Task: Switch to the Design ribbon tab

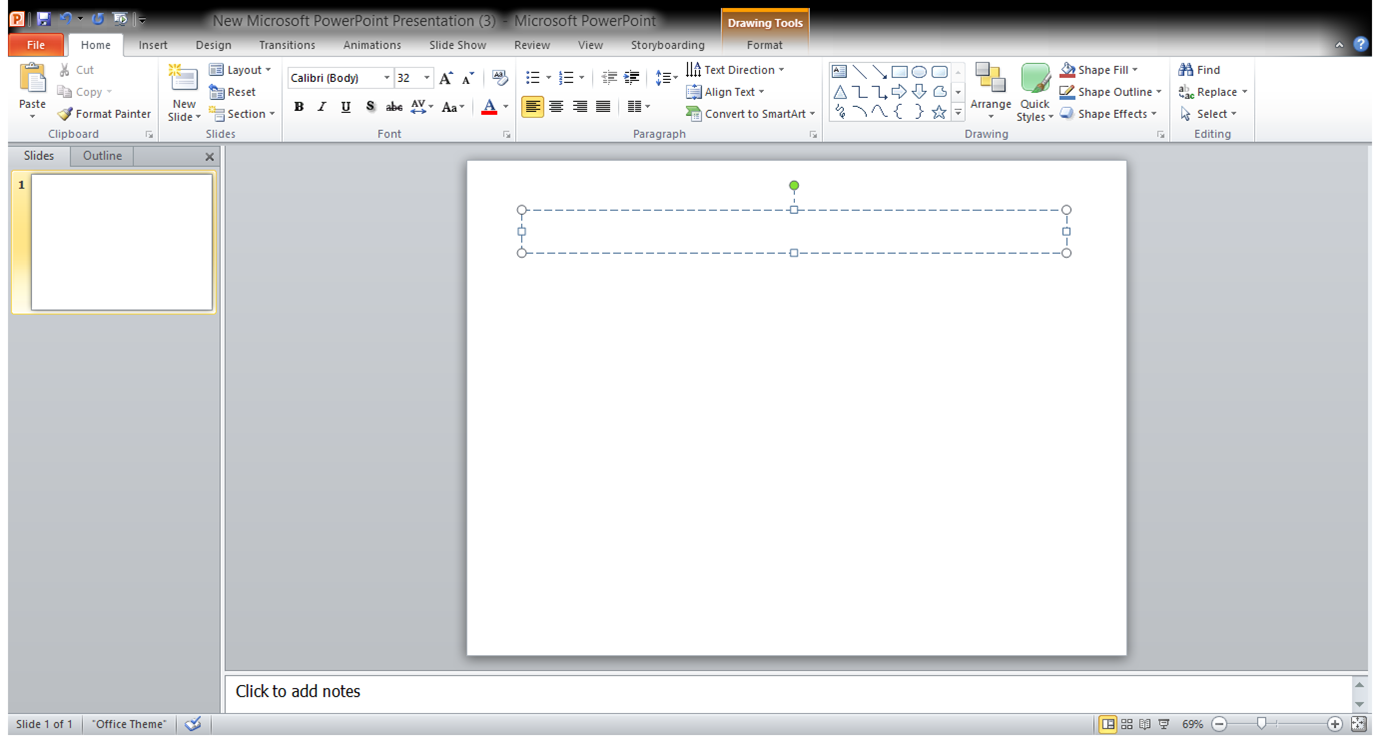Action: coord(213,45)
